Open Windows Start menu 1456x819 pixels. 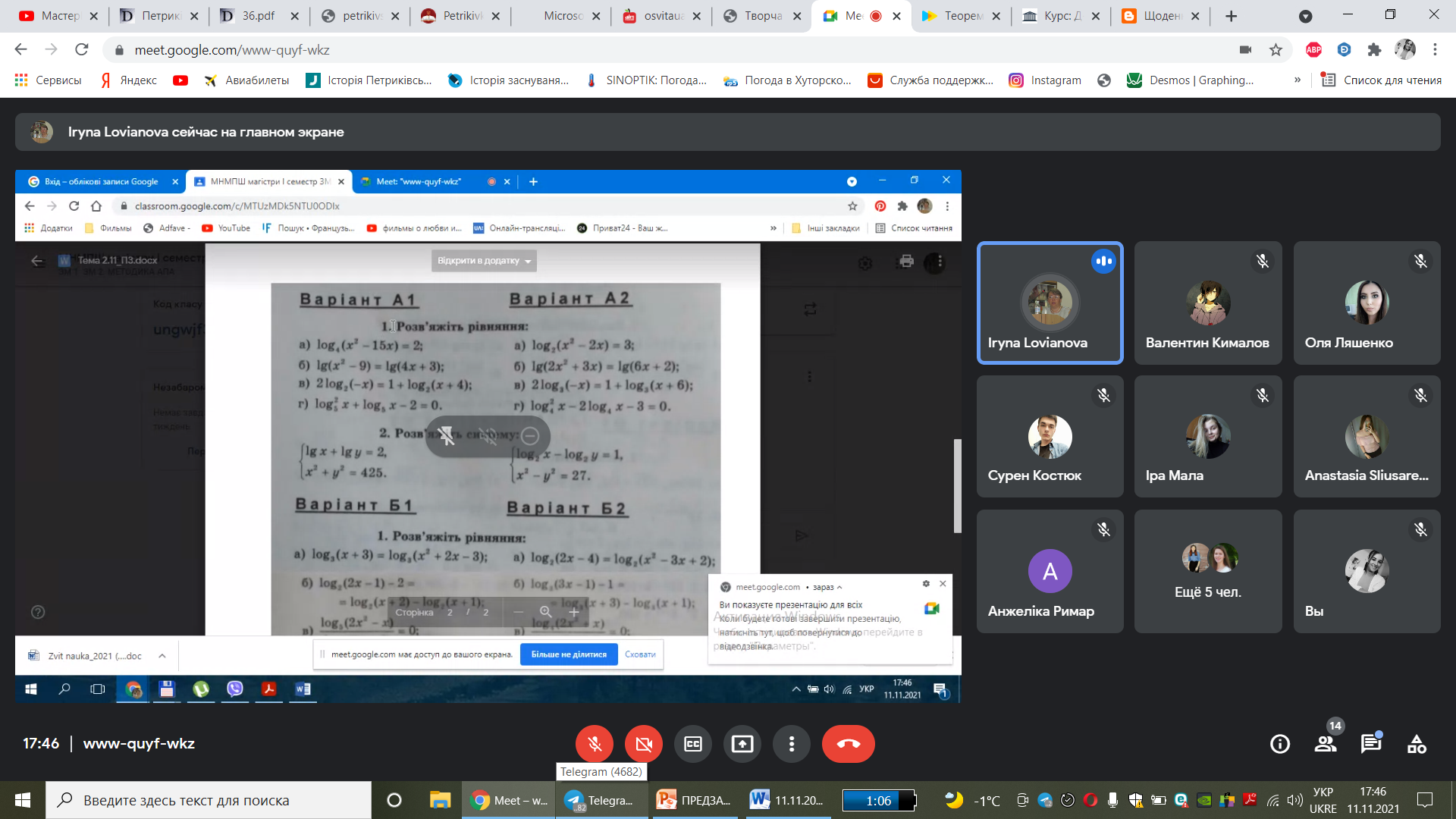pos(23,800)
